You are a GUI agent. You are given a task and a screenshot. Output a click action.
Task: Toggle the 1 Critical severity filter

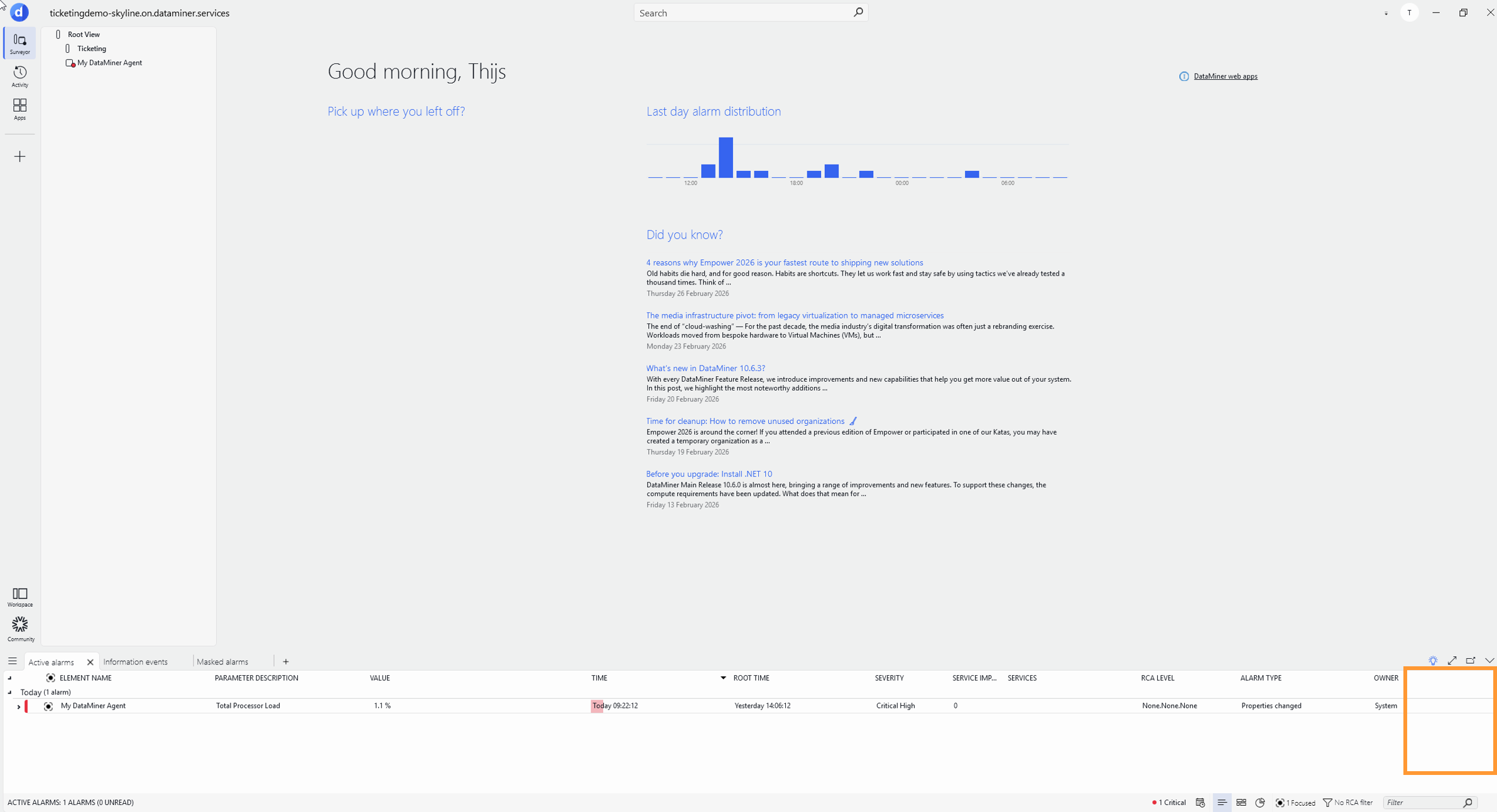(x=1169, y=803)
